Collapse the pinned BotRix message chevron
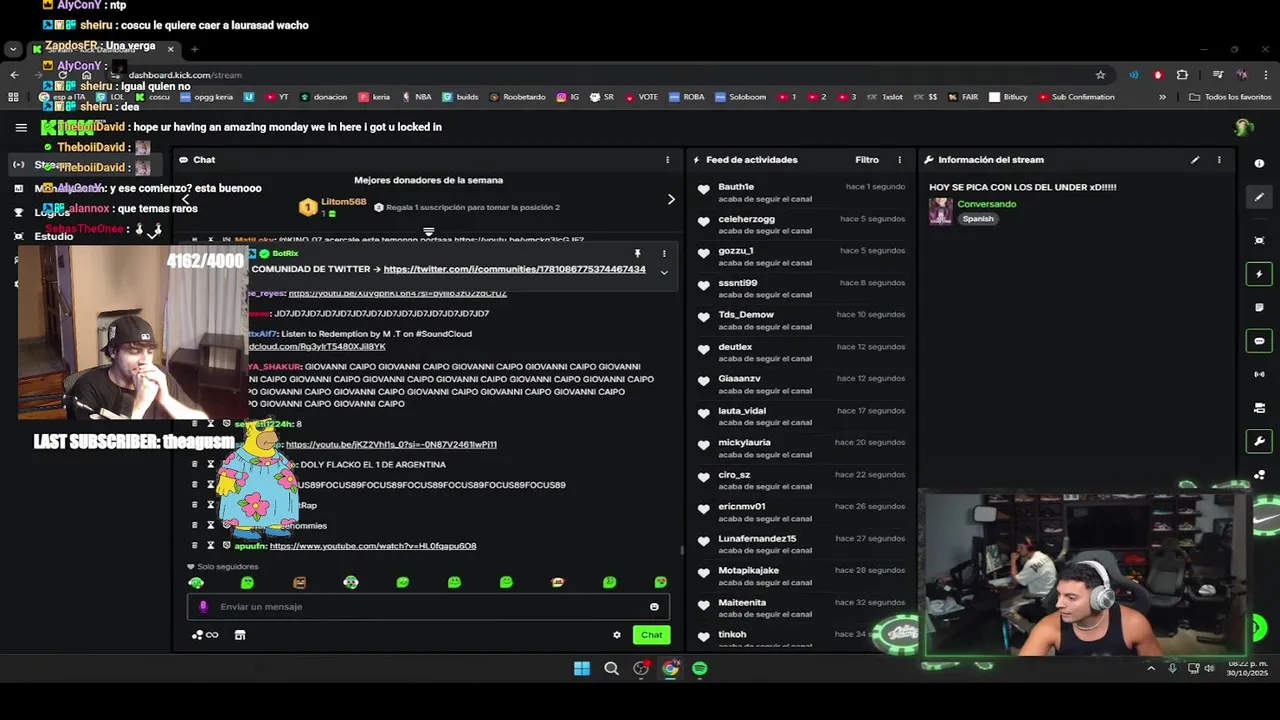 pos(664,272)
